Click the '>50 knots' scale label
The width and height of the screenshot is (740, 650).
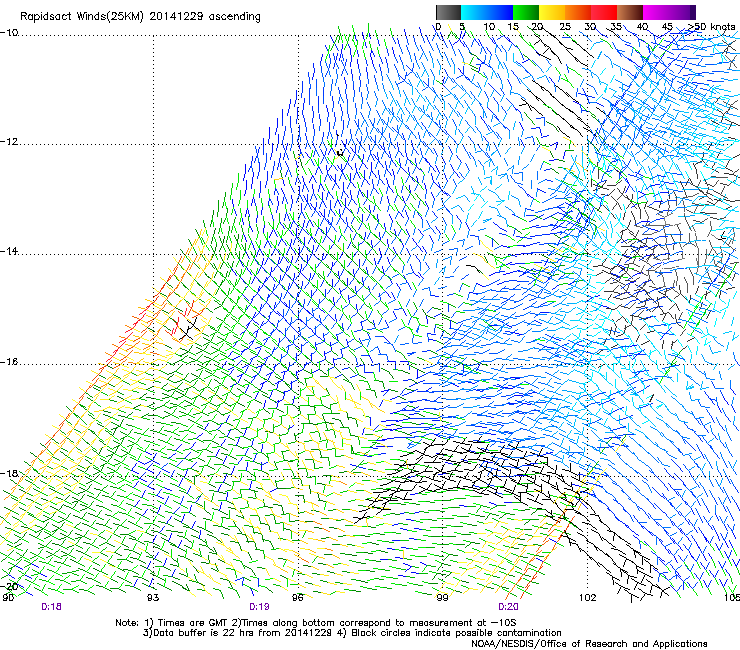[x=712, y=26]
